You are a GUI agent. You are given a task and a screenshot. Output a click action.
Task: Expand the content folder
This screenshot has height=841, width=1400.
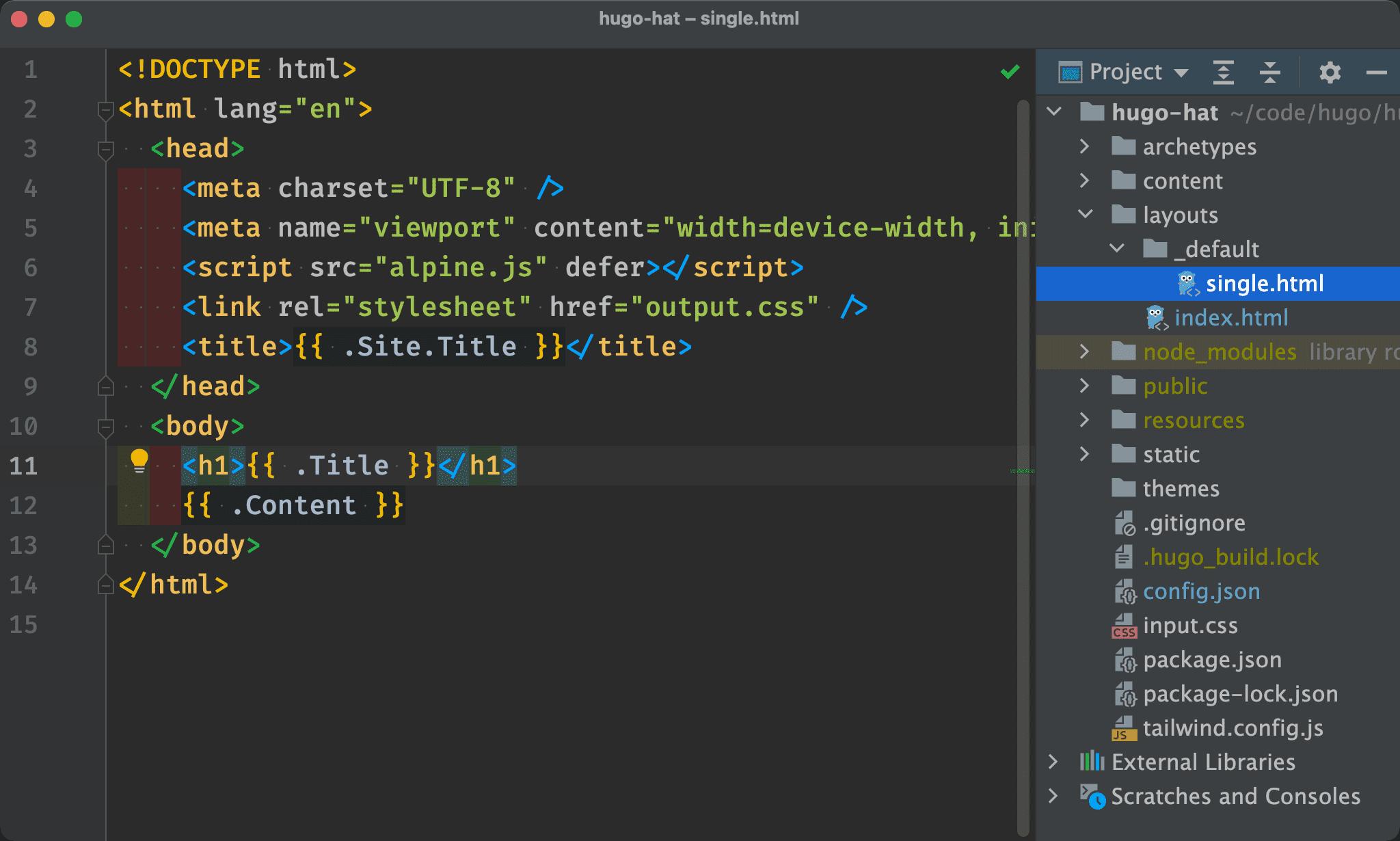click(1084, 180)
